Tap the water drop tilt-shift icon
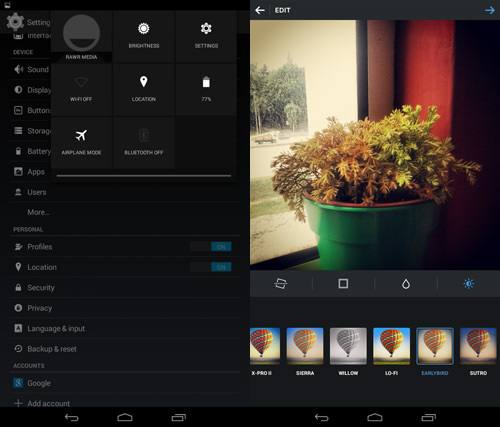 [x=406, y=284]
